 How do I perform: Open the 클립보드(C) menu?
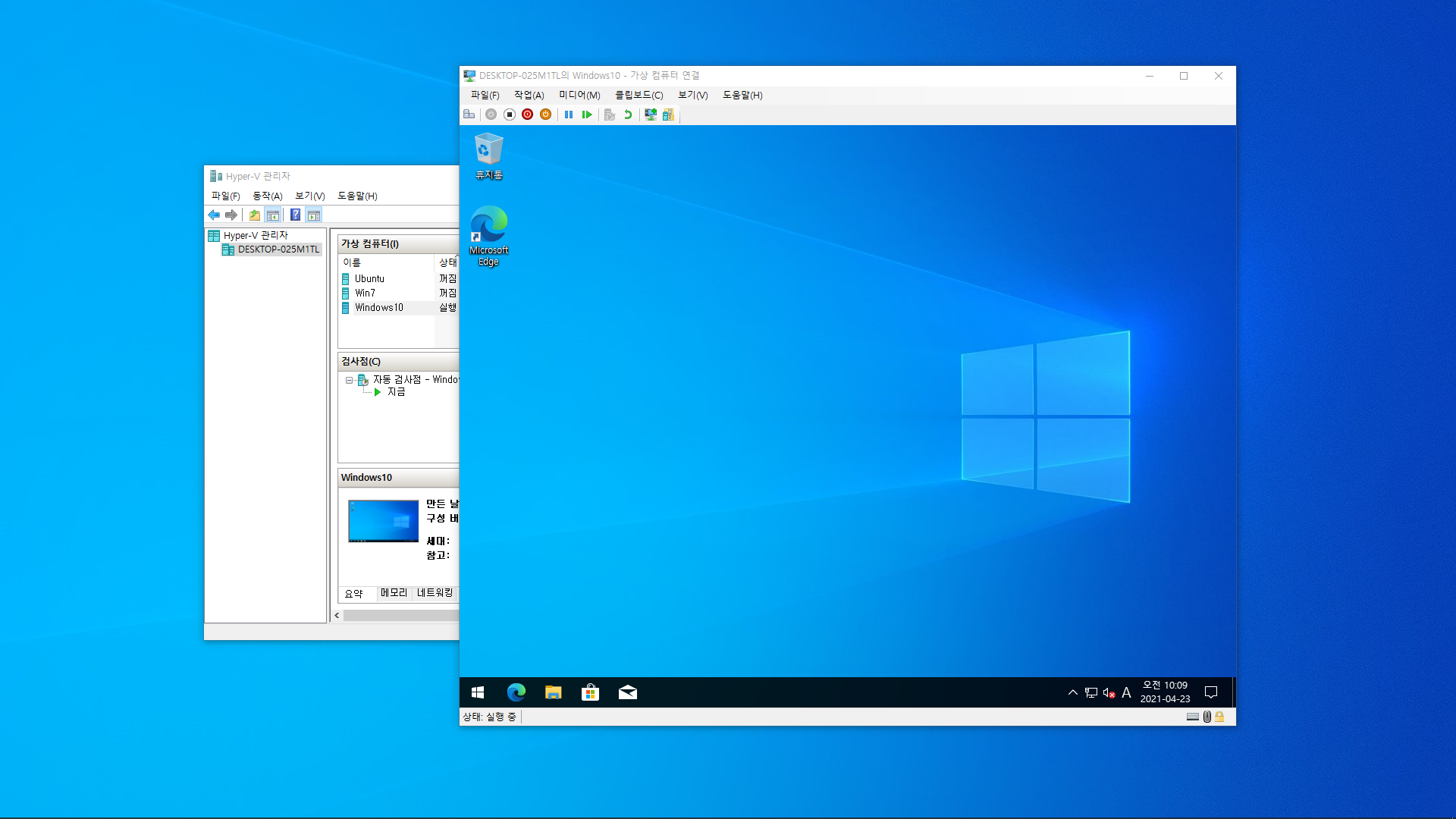[639, 95]
